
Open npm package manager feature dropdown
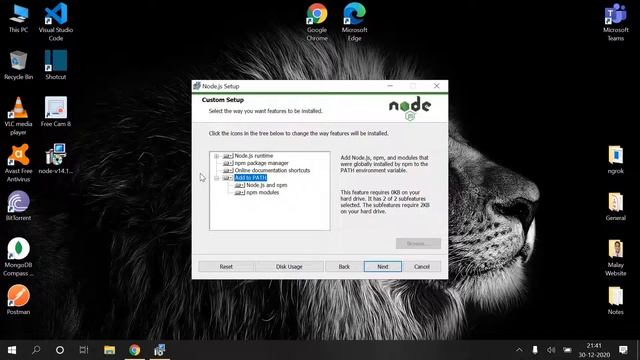point(228,163)
